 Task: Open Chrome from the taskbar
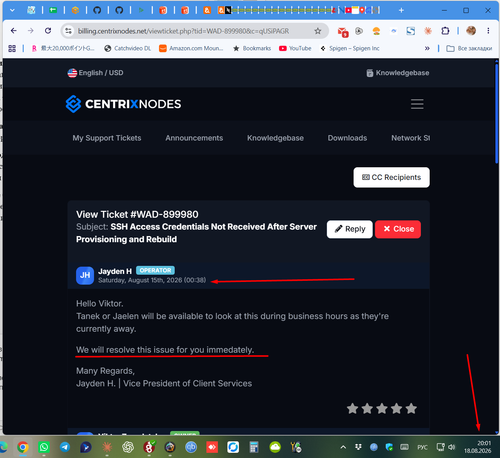tap(23, 447)
